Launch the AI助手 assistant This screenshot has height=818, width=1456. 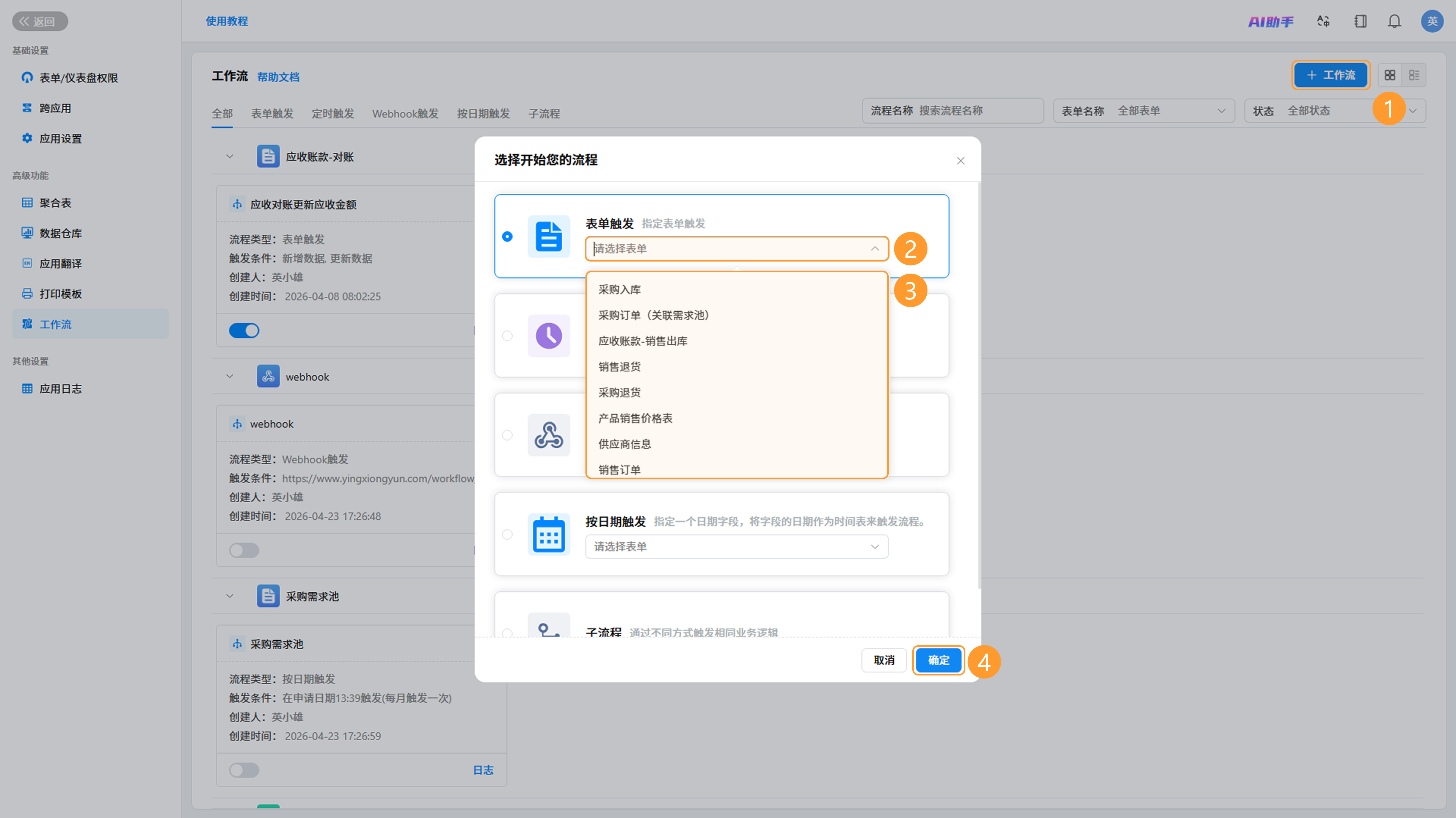pyautogui.click(x=1270, y=22)
